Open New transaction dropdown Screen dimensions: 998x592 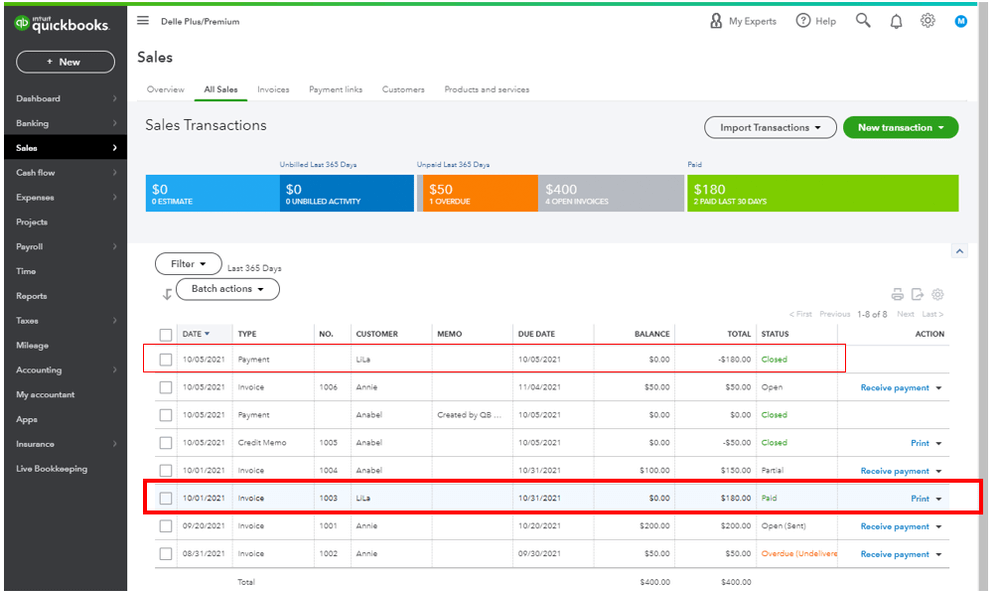coord(901,127)
